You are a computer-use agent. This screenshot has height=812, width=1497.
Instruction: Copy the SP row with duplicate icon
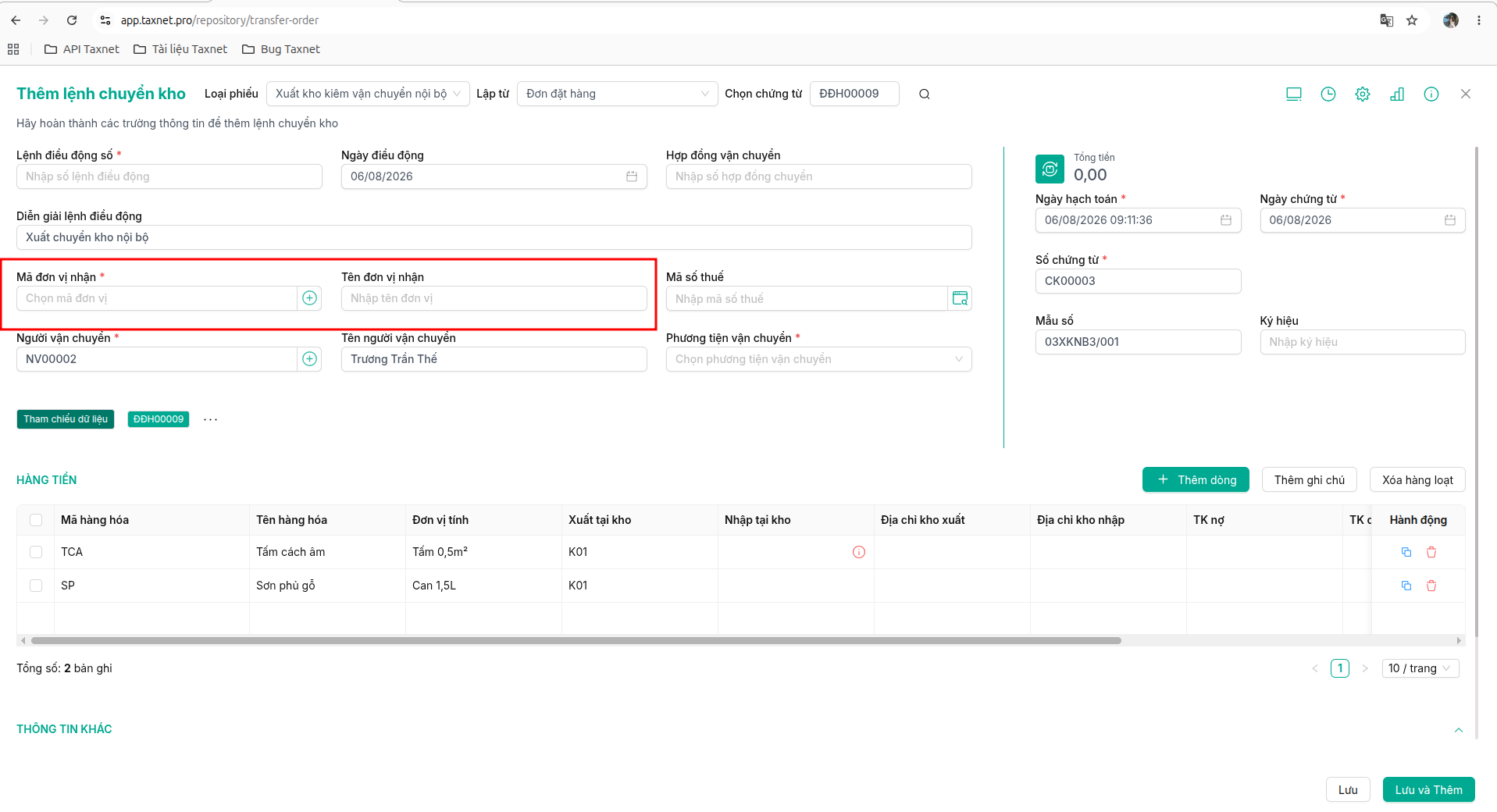tap(1406, 586)
